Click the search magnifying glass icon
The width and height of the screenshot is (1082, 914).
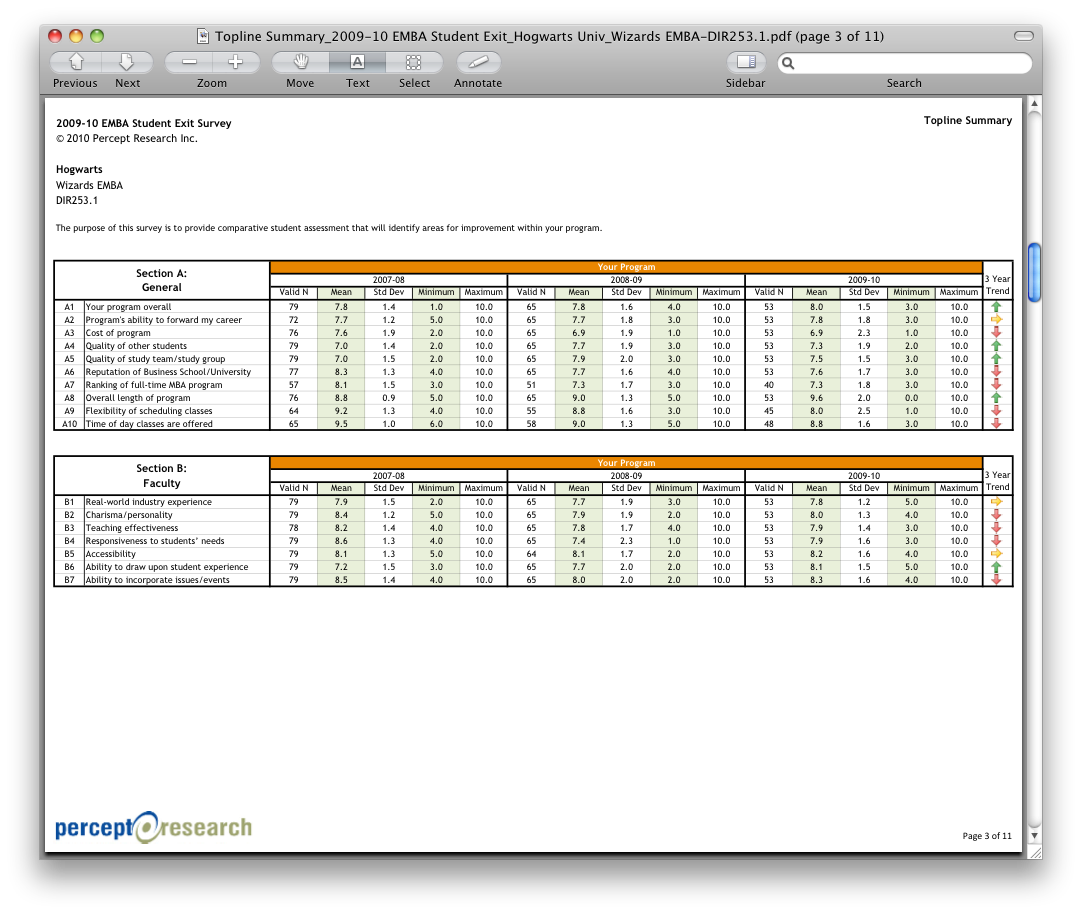788,63
